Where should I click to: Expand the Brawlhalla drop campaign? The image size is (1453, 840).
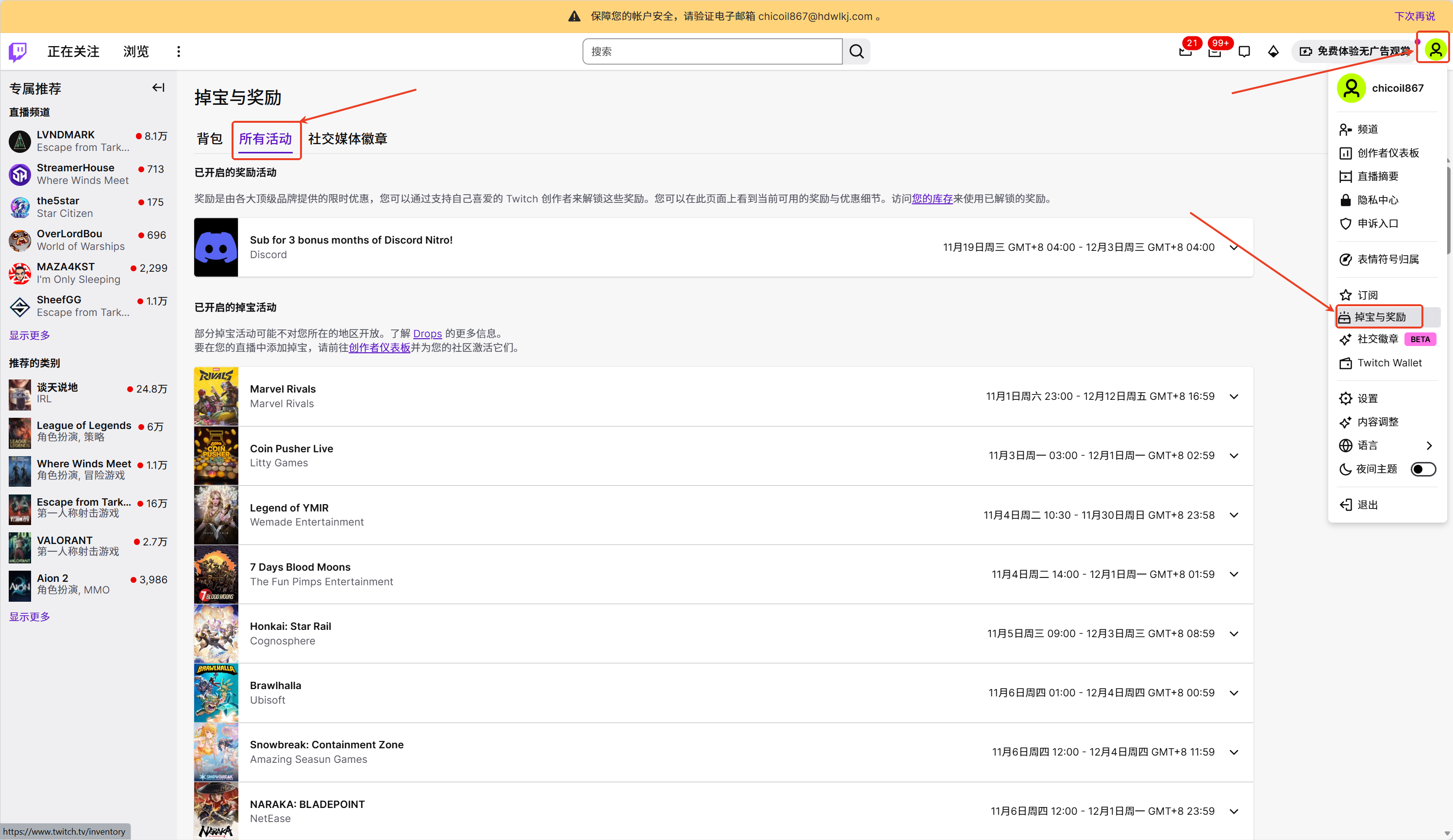(x=1233, y=692)
